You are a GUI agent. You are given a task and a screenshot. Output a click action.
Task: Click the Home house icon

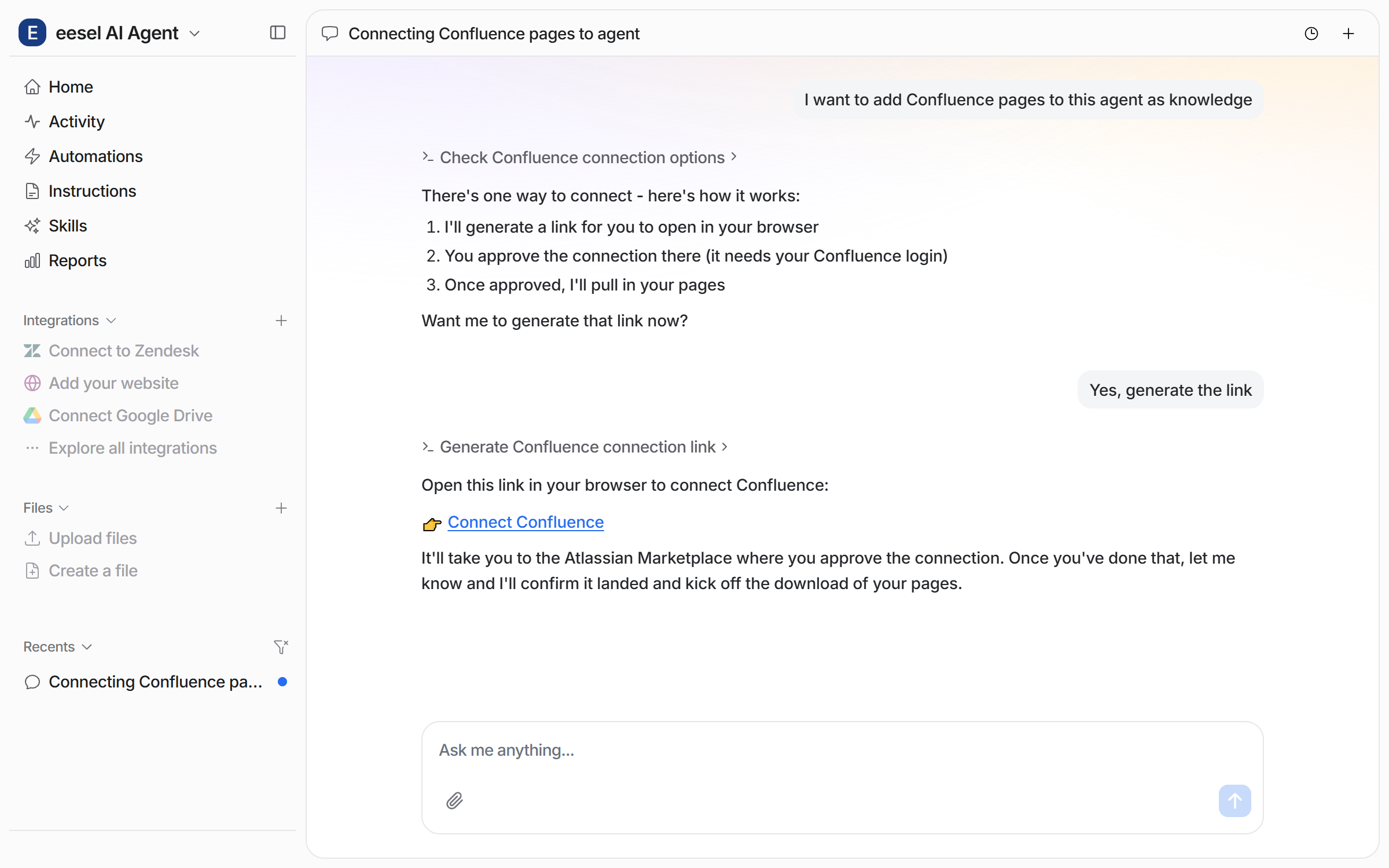pyautogui.click(x=32, y=87)
